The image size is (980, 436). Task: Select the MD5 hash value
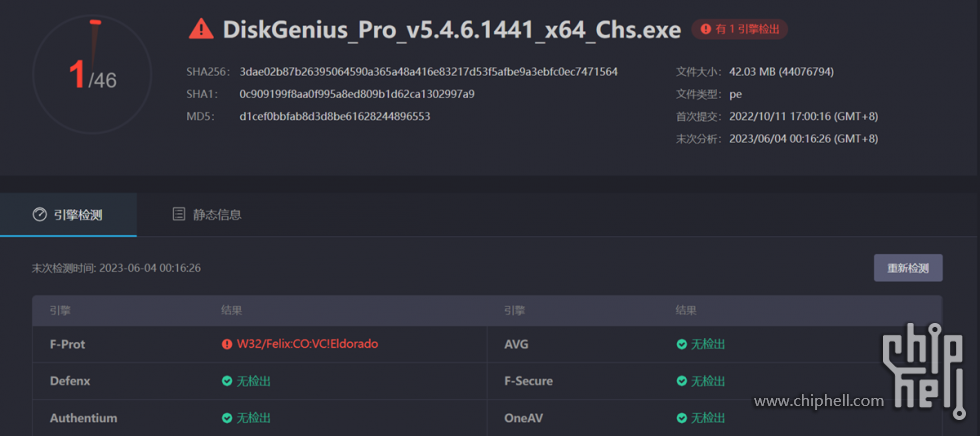(x=335, y=116)
